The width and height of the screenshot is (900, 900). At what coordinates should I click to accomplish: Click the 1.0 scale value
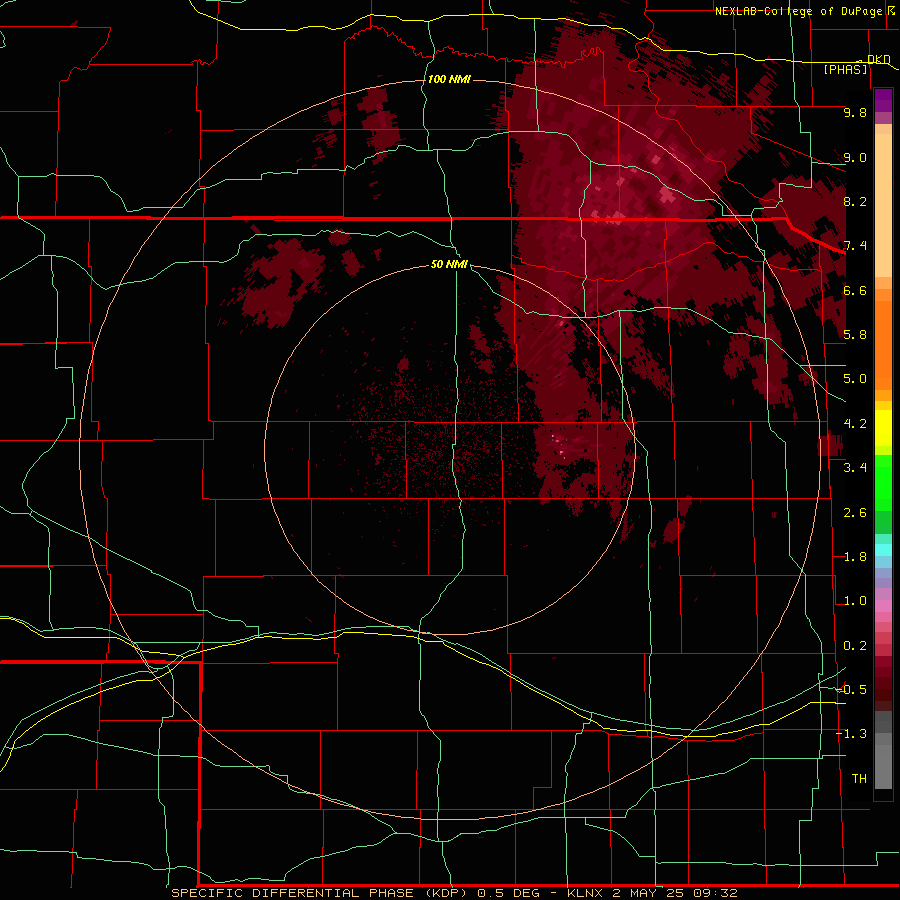click(855, 601)
